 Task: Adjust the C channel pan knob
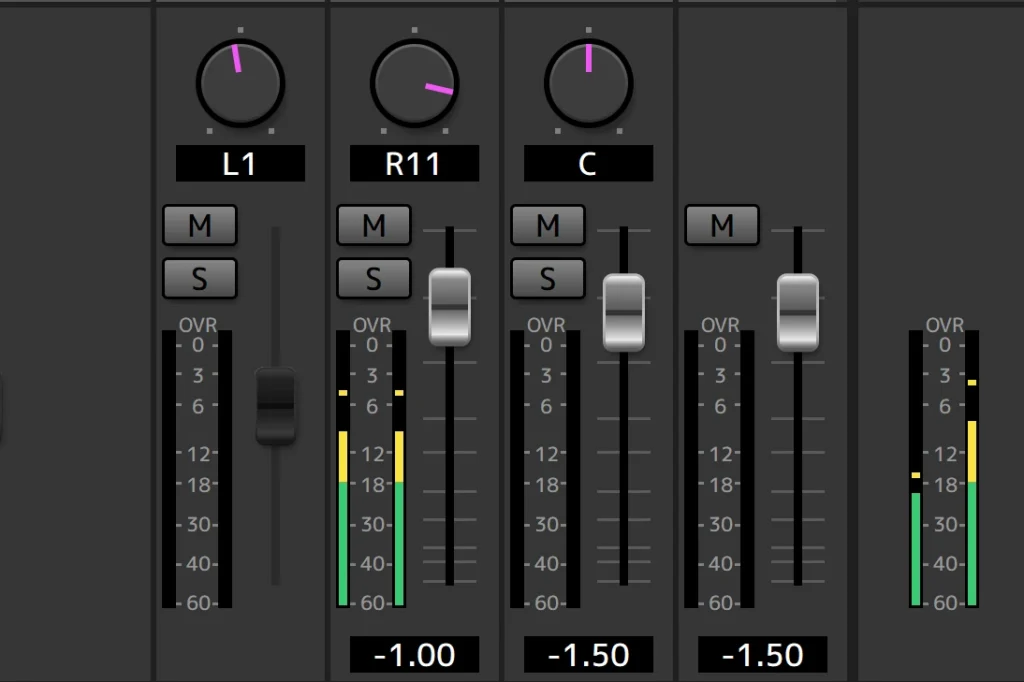[x=588, y=84]
